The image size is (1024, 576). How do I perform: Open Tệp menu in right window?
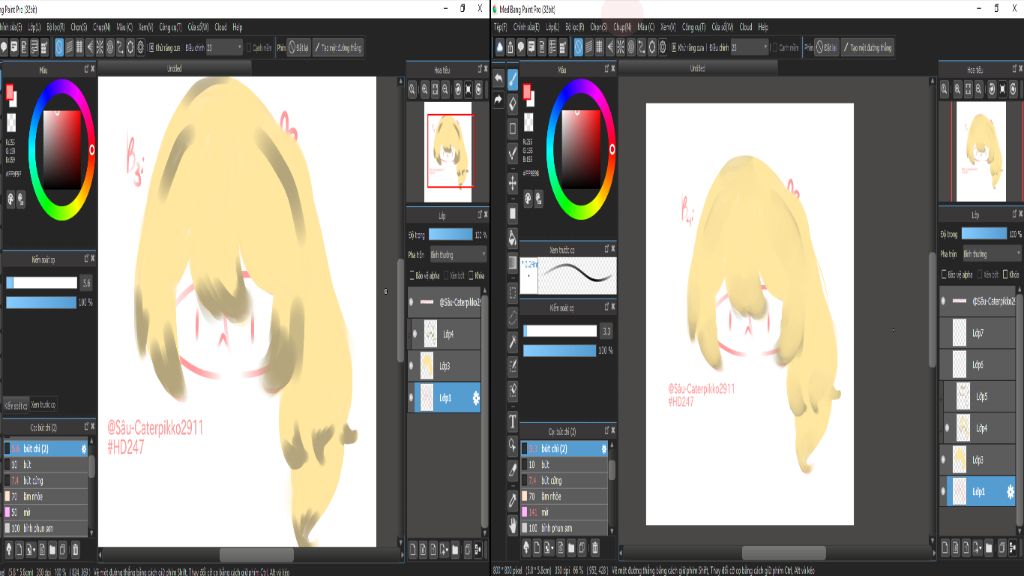click(x=500, y=27)
